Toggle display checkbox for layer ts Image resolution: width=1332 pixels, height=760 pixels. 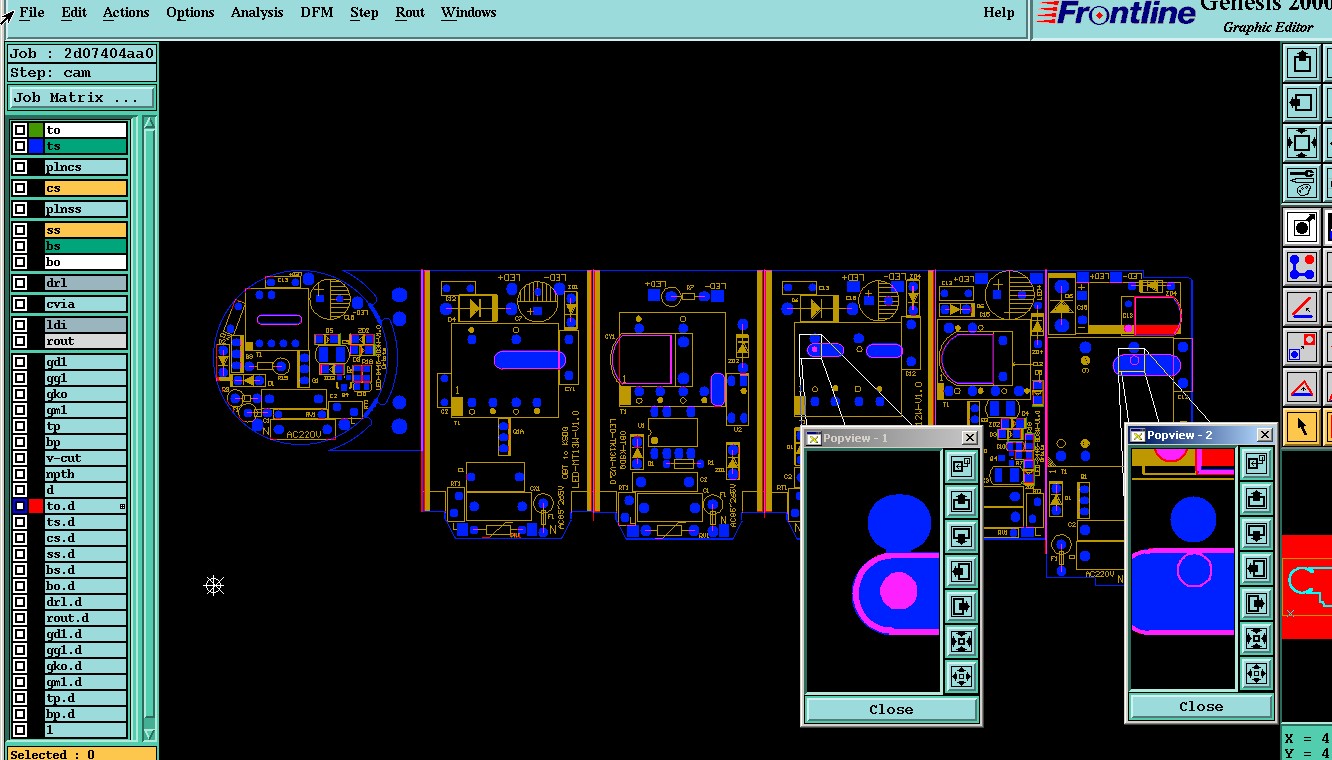click(x=20, y=146)
